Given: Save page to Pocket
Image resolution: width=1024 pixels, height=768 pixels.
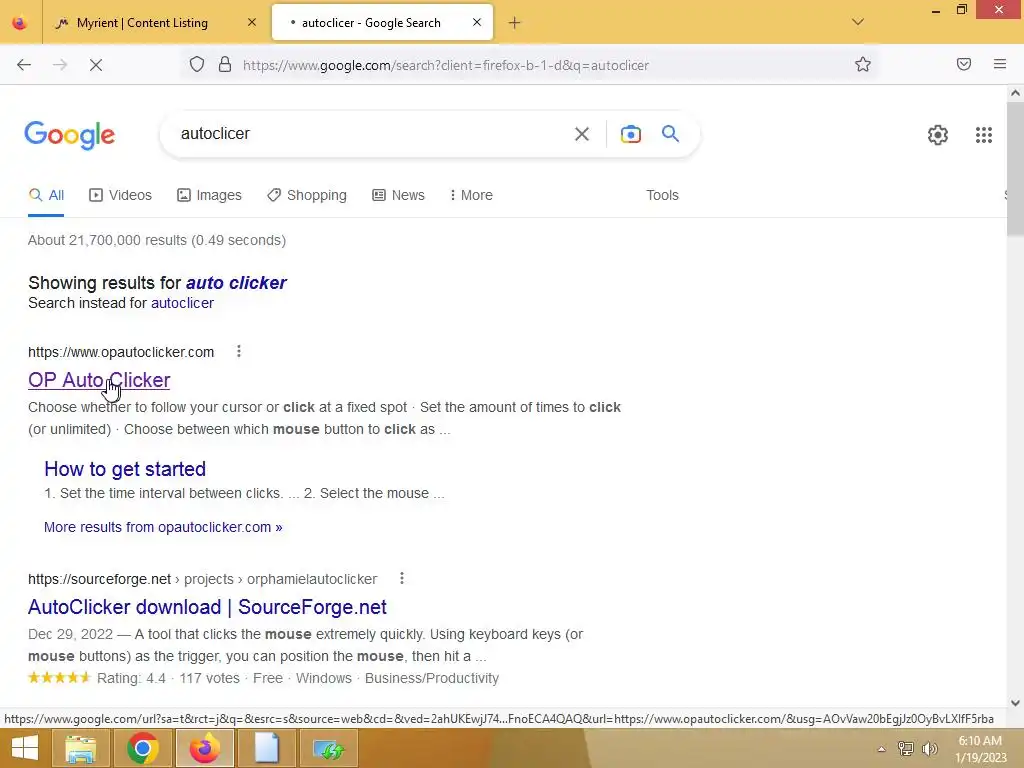Looking at the screenshot, I should (964, 64).
